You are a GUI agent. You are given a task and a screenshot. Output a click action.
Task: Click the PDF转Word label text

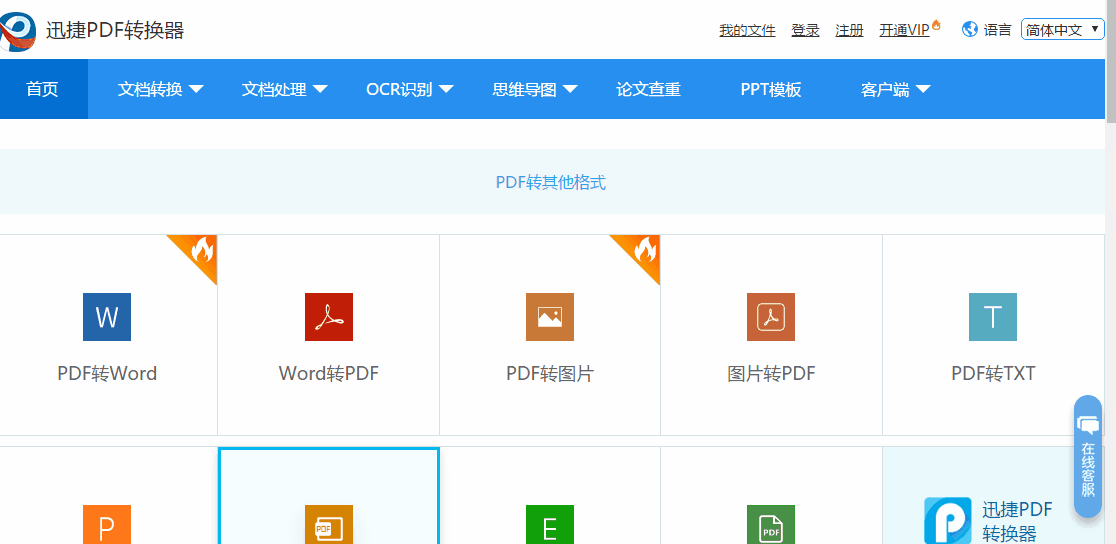[x=107, y=373]
